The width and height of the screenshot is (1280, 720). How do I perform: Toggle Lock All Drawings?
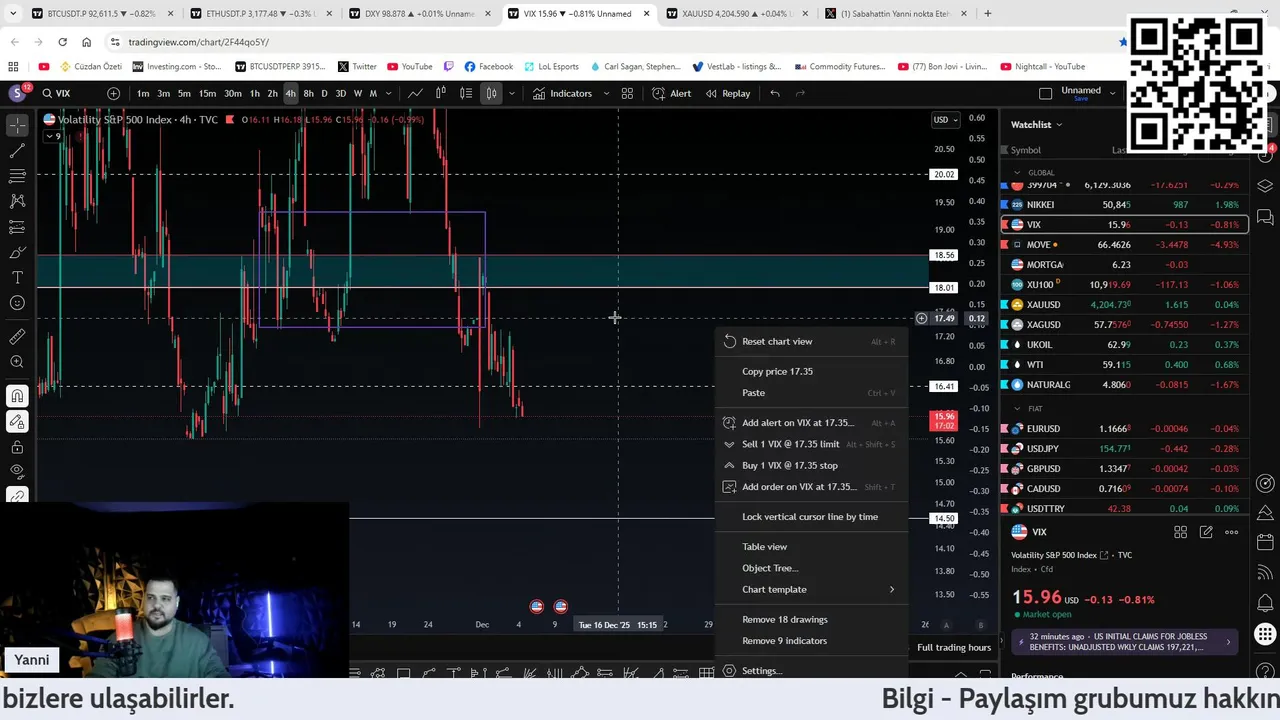tap(17, 447)
